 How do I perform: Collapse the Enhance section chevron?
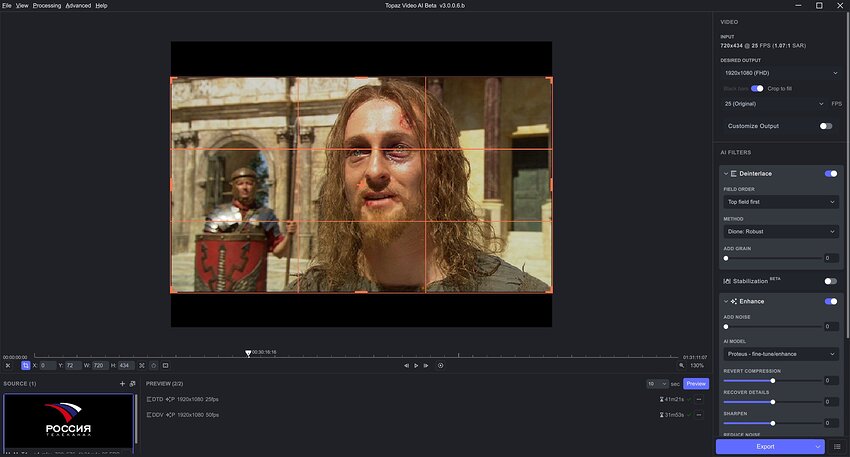726,301
